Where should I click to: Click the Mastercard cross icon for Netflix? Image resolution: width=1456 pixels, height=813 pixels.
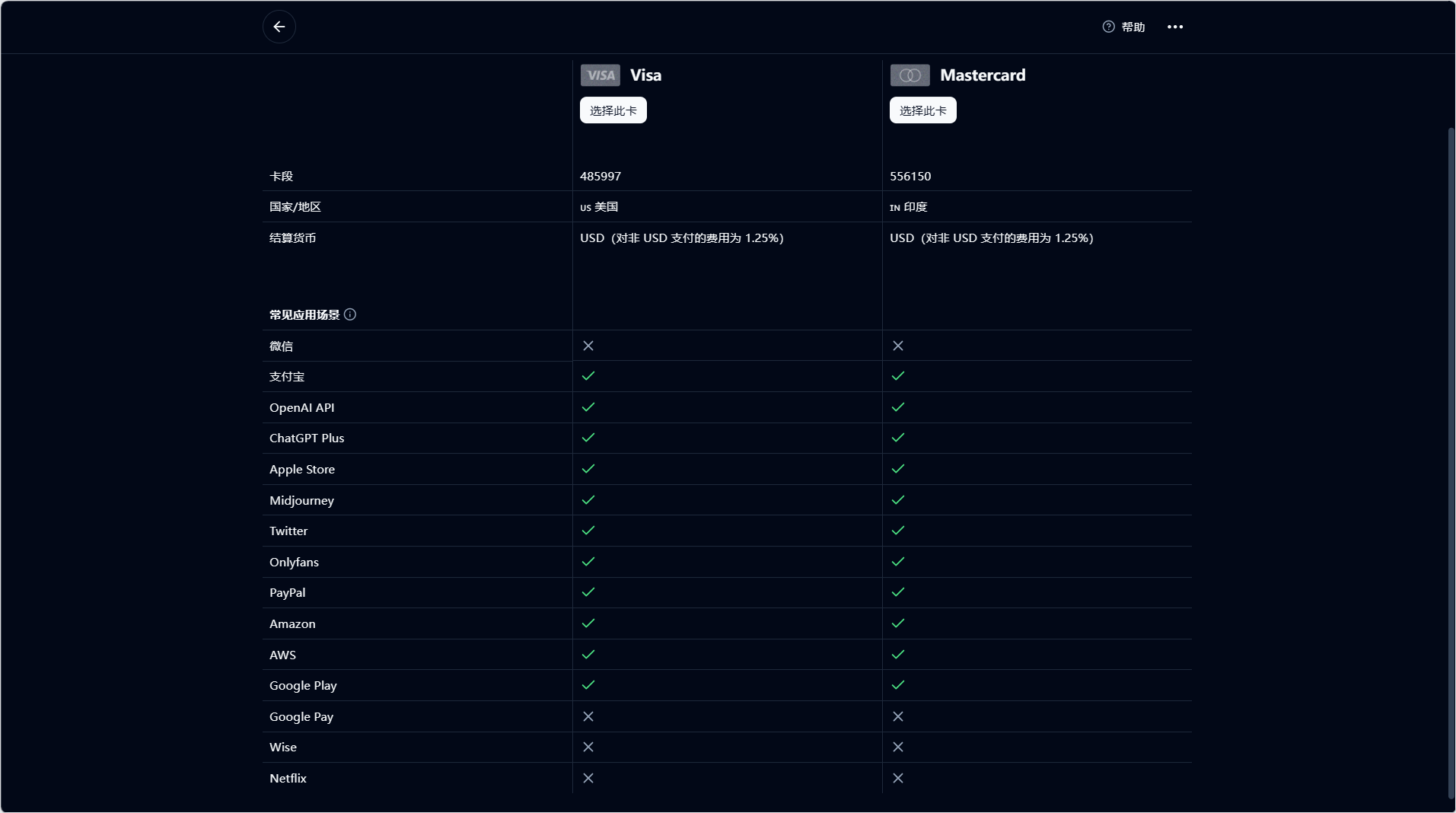click(898, 778)
